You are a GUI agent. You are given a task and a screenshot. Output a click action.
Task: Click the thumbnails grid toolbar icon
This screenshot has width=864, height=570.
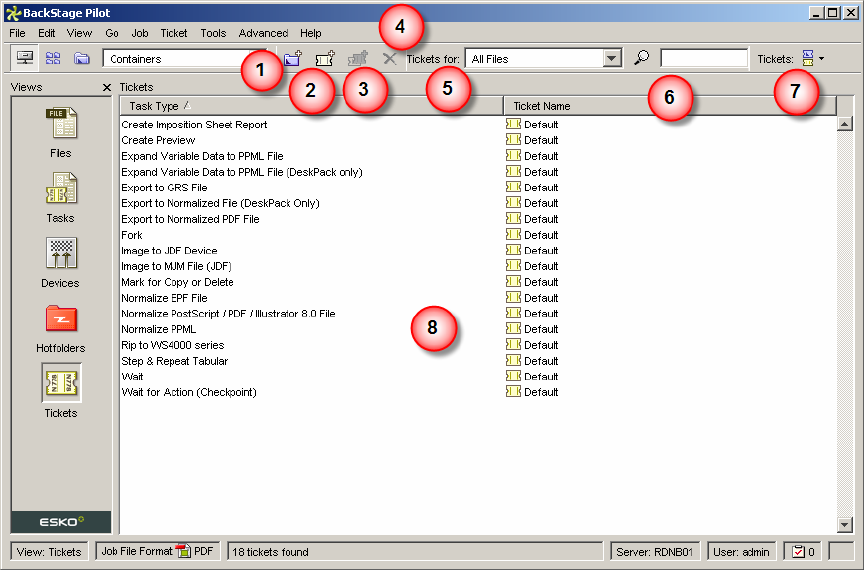pyautogui.click(x=53, y=58)
